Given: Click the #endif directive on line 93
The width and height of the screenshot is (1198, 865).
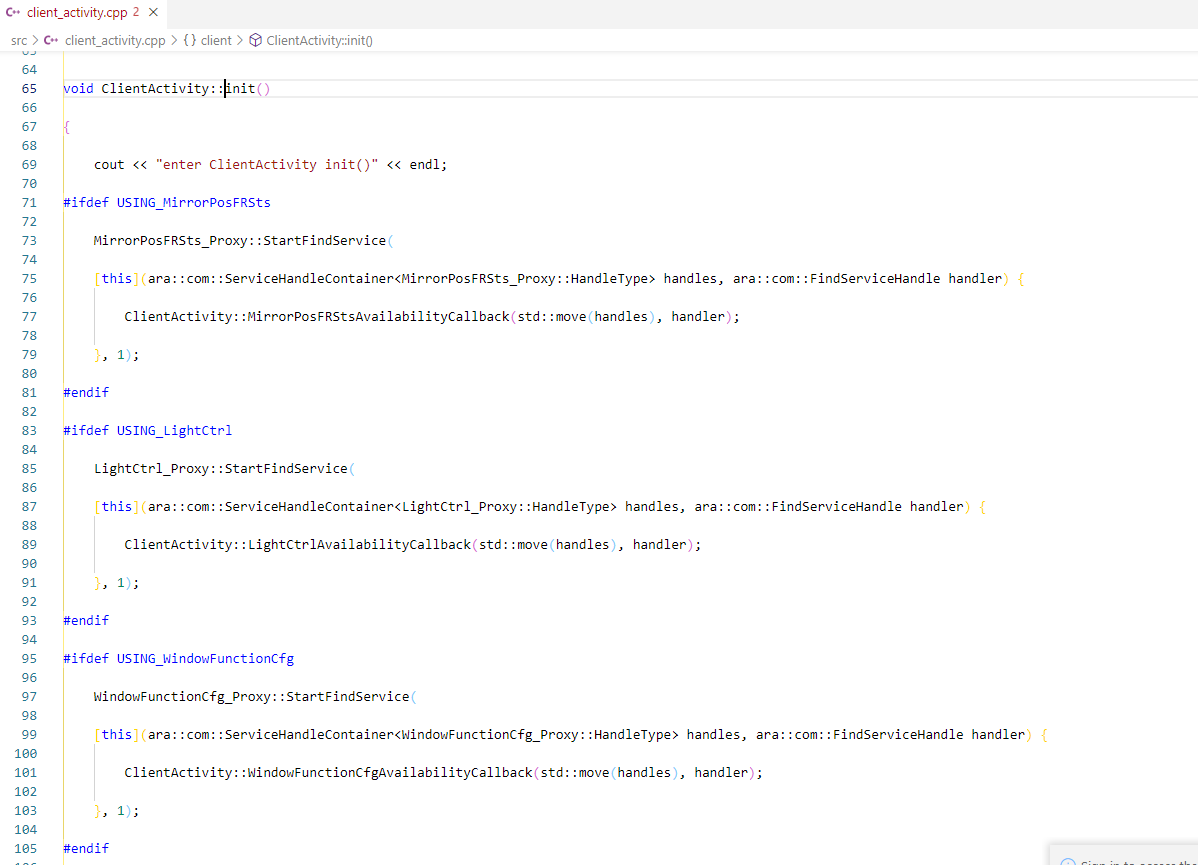Looking at the screenshot, I should (86, 620).
